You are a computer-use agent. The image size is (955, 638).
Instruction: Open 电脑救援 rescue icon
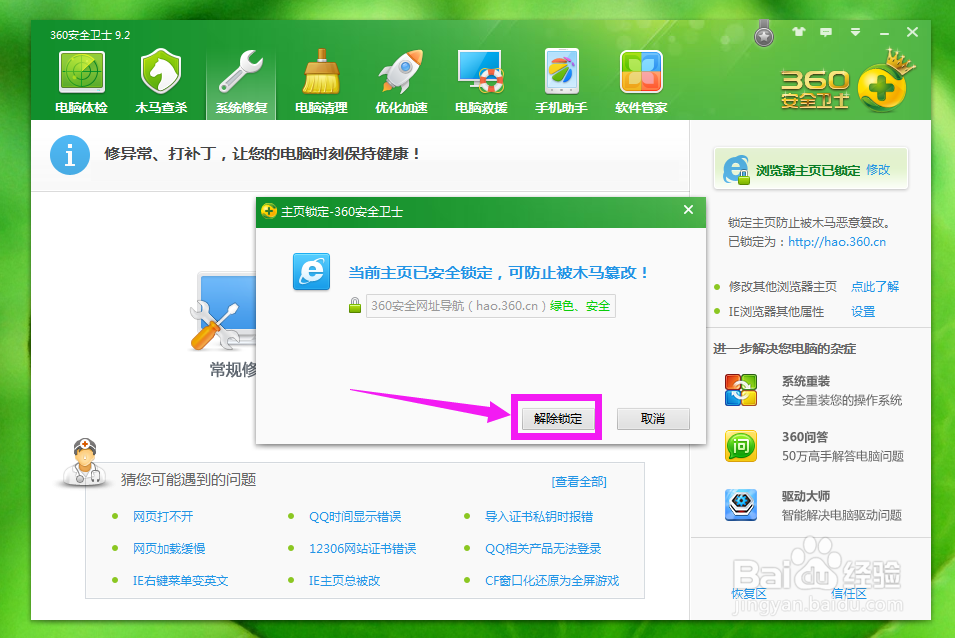pyautogui.click(x=481, y=72)
